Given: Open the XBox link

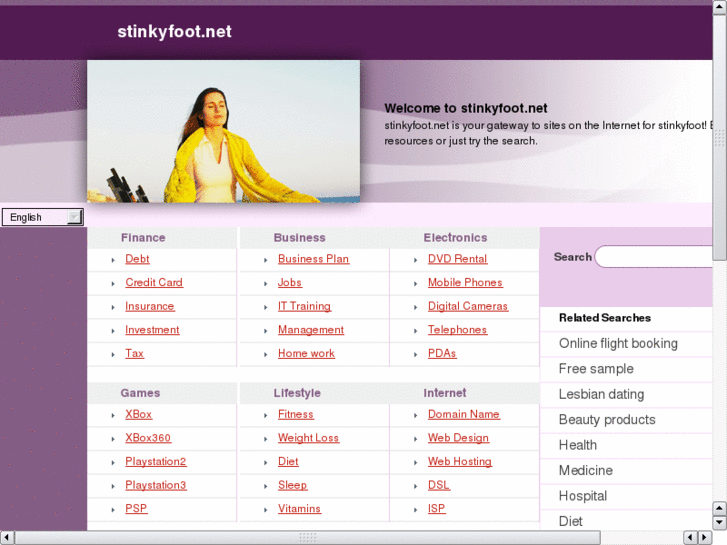Looking at the screenshot, I should (x=139, y=414).
